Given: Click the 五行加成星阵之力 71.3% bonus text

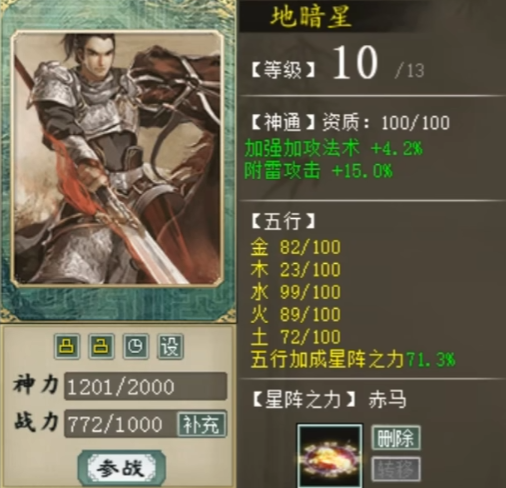Looking at the screenshot, I should [x=353, y=360].
